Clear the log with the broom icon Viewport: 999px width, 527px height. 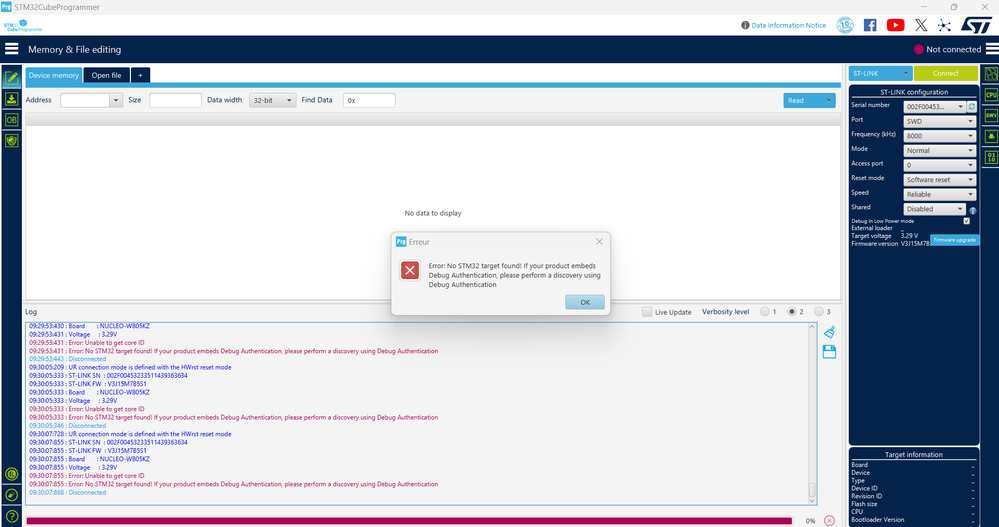829,332
